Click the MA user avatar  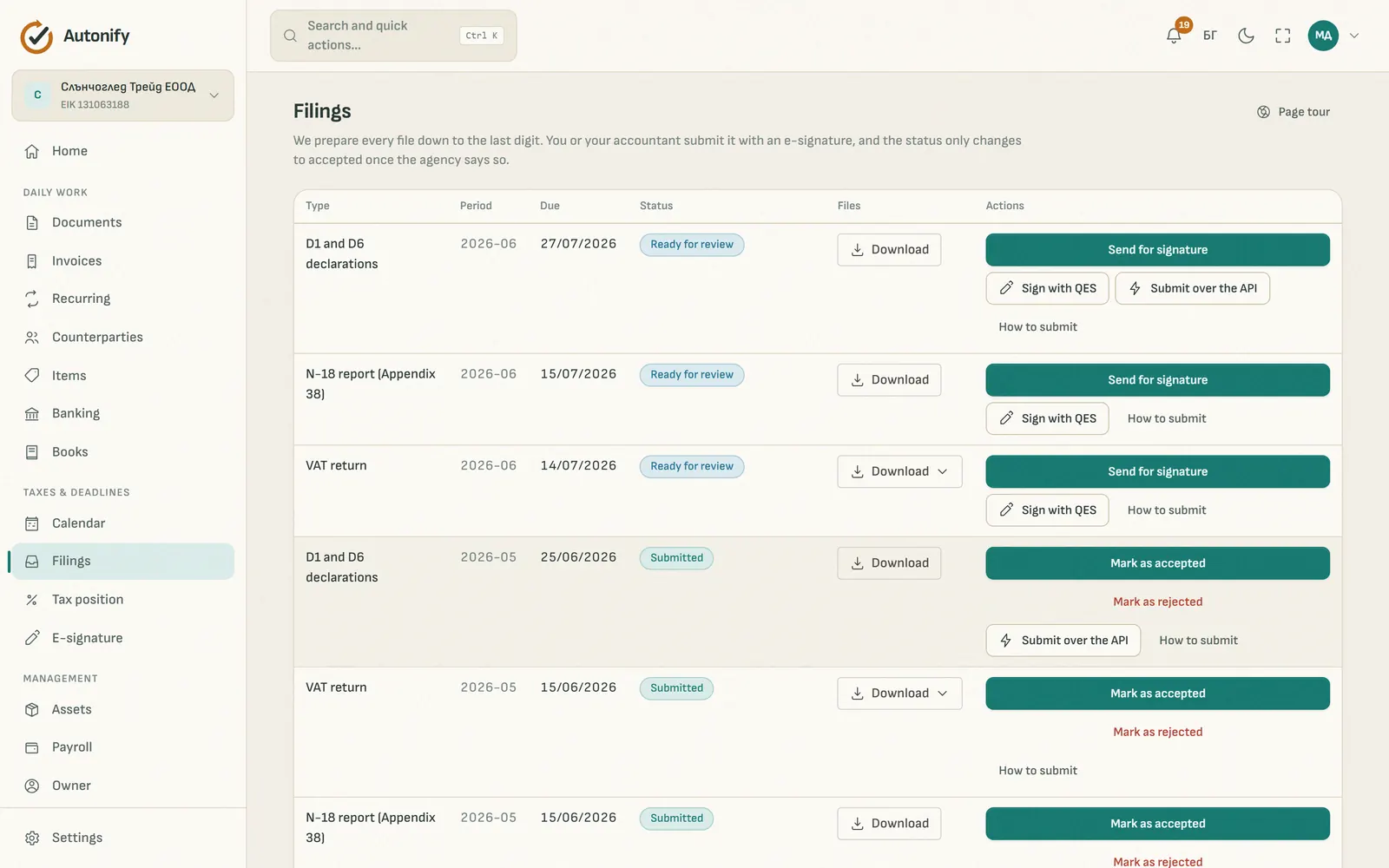pyautogui.click(x=1323, y=36)
